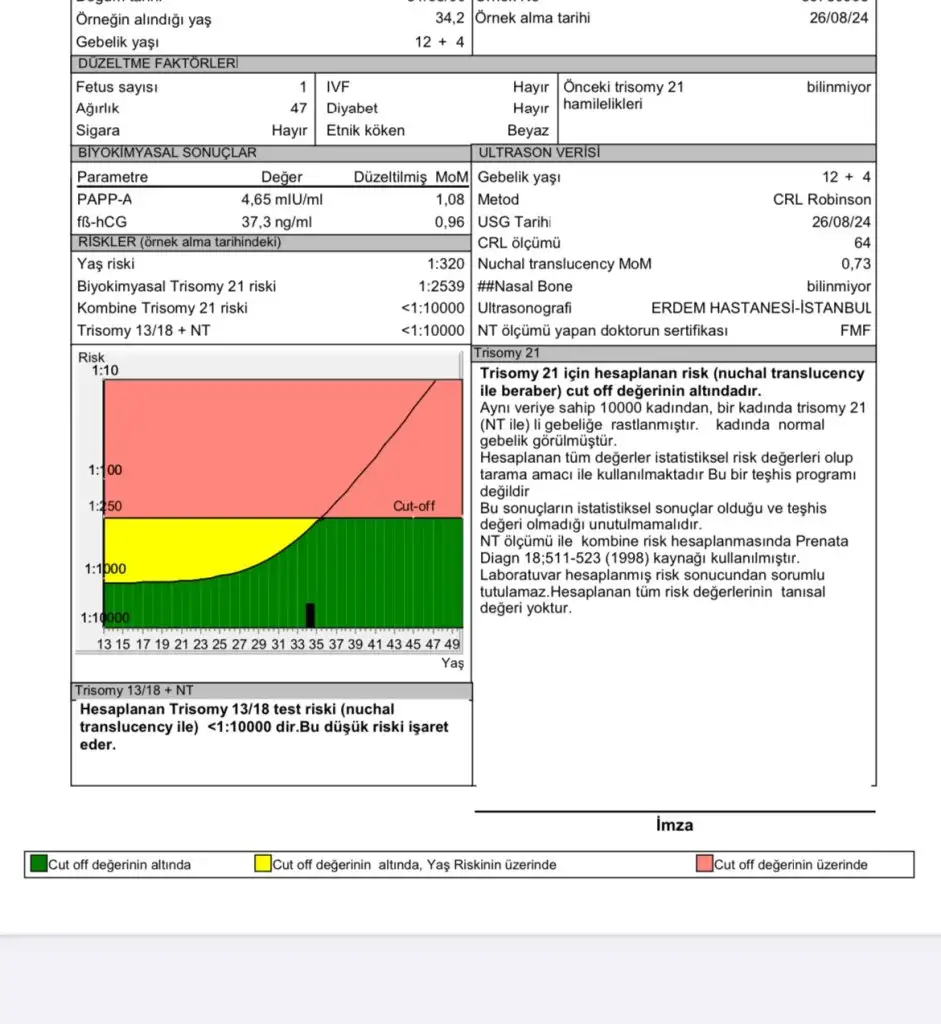Click the Nuchal translucency MoM value 0,73

coord(855,265)
